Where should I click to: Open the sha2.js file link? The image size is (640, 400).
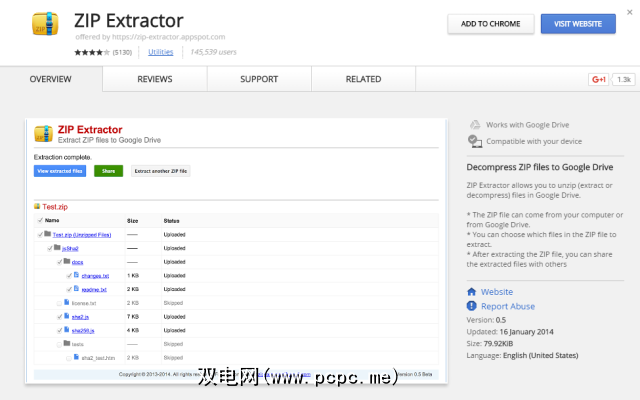click(x=80, y=317)
